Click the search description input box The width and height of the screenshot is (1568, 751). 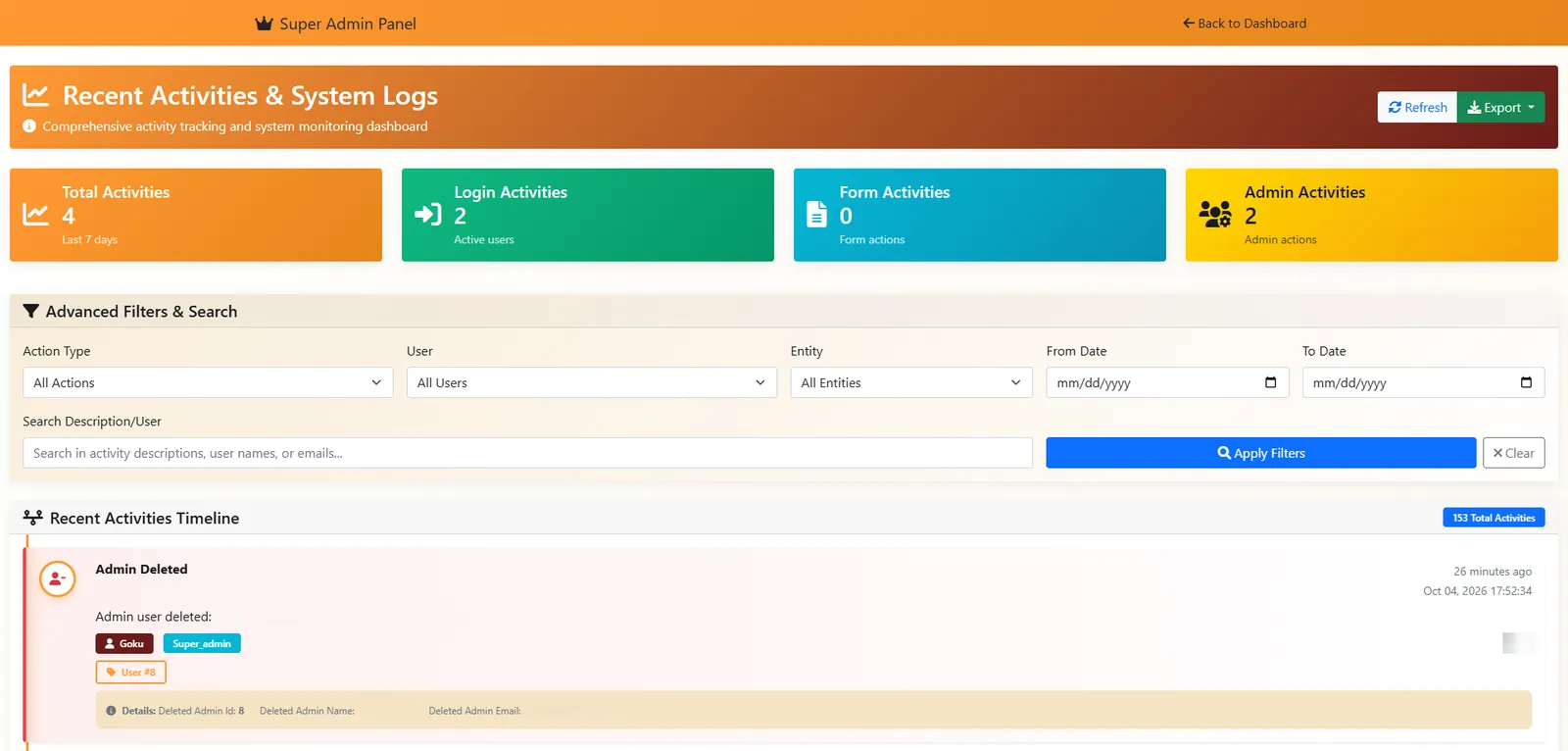(x=527, y=453)
